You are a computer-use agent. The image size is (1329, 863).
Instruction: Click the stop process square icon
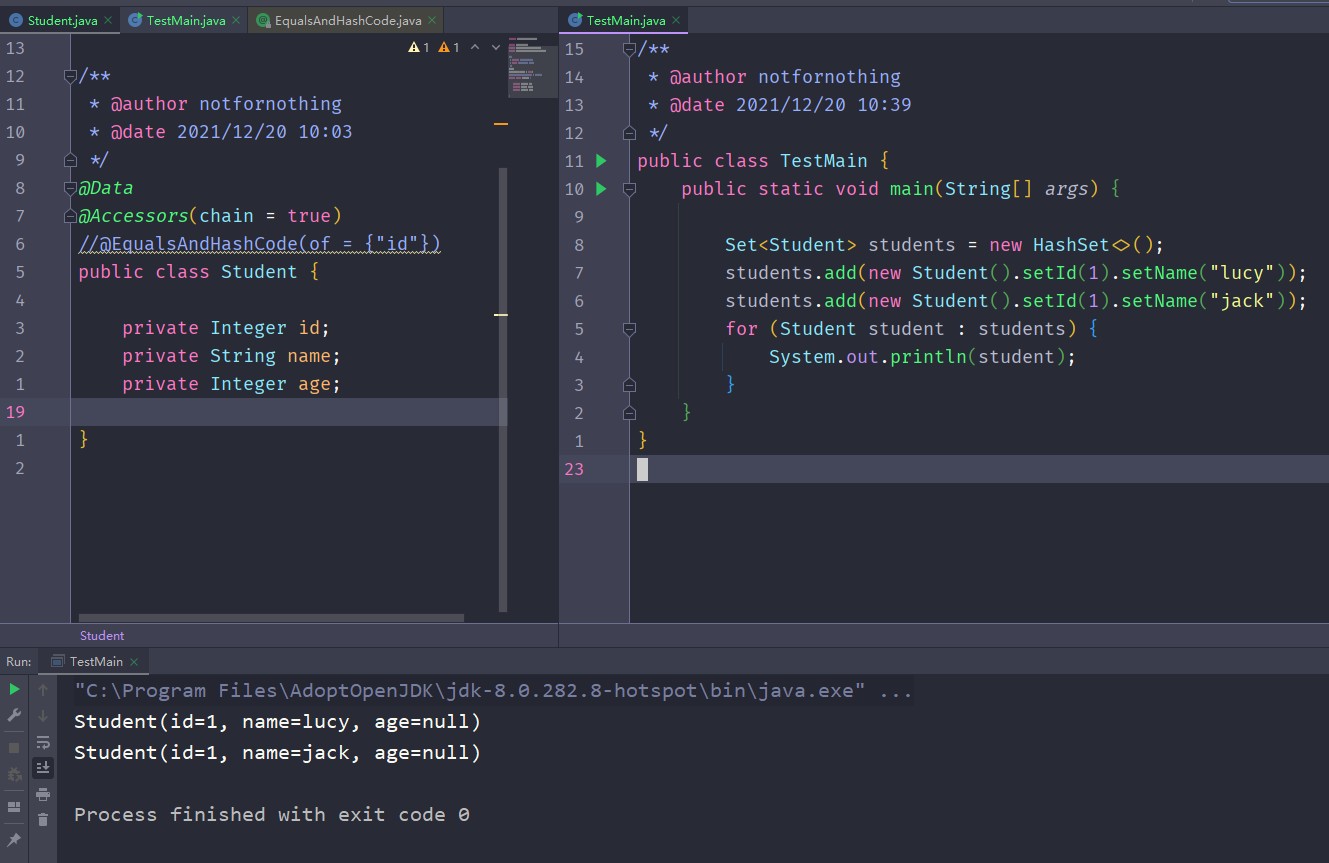pyautogui.click(x=14, y=747)
